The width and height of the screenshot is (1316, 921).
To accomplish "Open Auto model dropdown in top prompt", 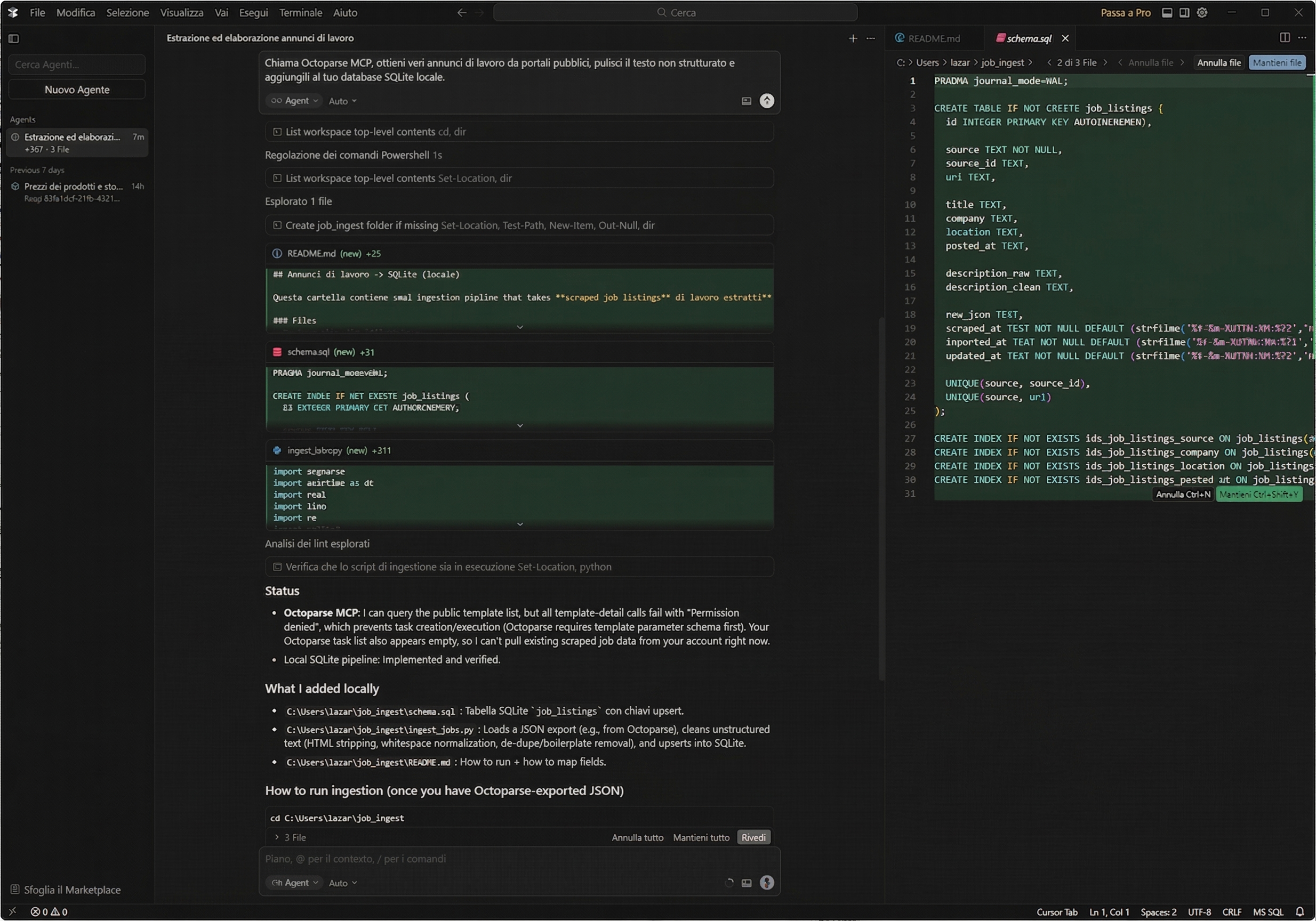I will 342,101.
